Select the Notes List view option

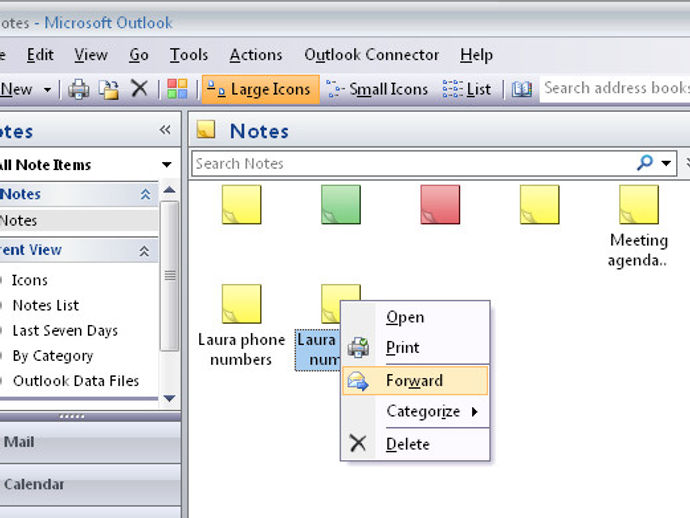tap(46, 305)
